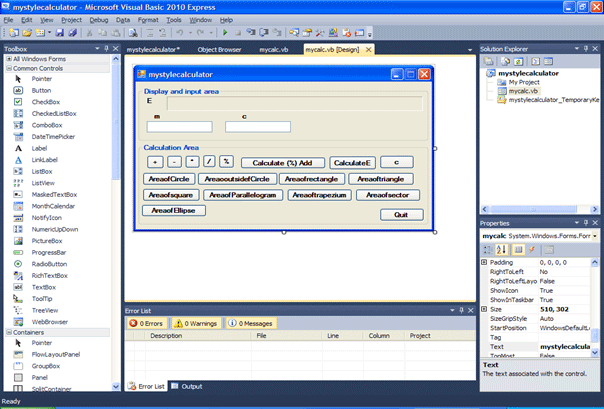
Task: Click the Find toolbar icon
Action: [133, 33]
